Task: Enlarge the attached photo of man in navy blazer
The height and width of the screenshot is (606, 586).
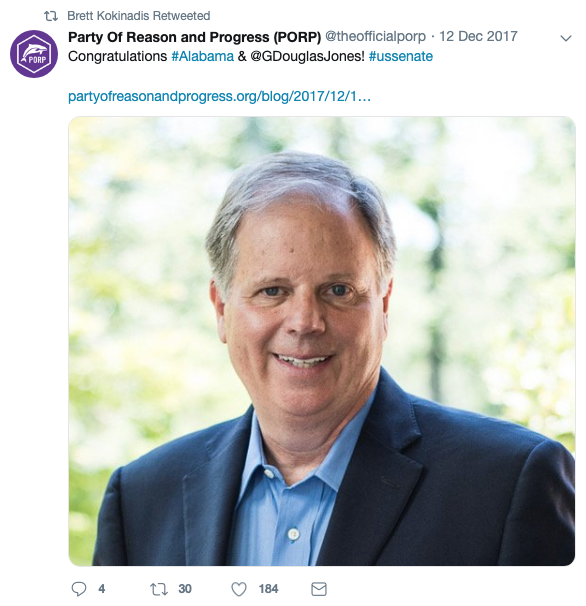Action: point(322,341)
